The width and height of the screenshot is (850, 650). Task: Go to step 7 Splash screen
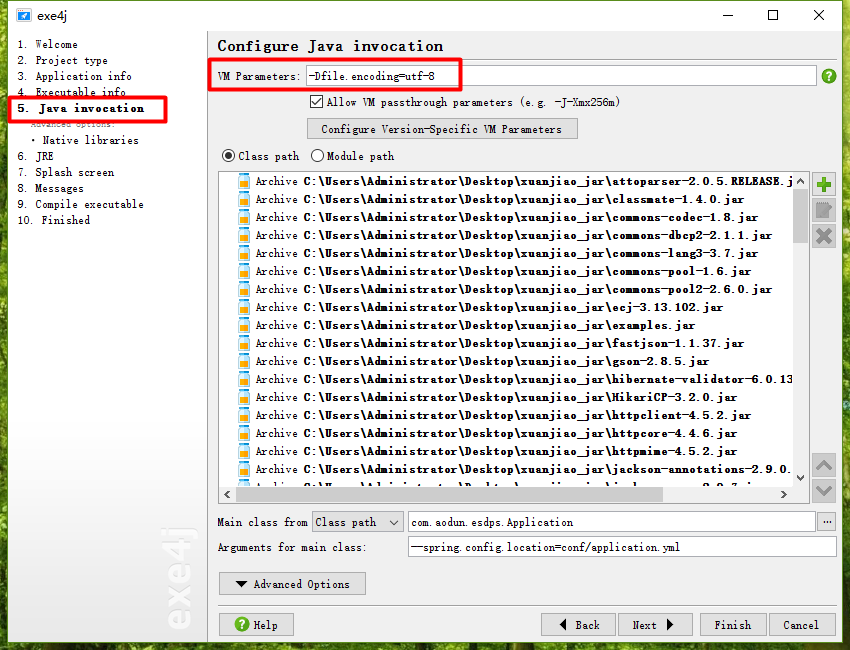coord(66,172)
